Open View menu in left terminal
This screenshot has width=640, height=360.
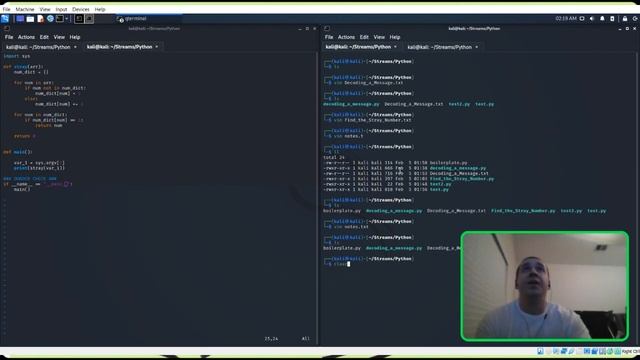(59, 37)
